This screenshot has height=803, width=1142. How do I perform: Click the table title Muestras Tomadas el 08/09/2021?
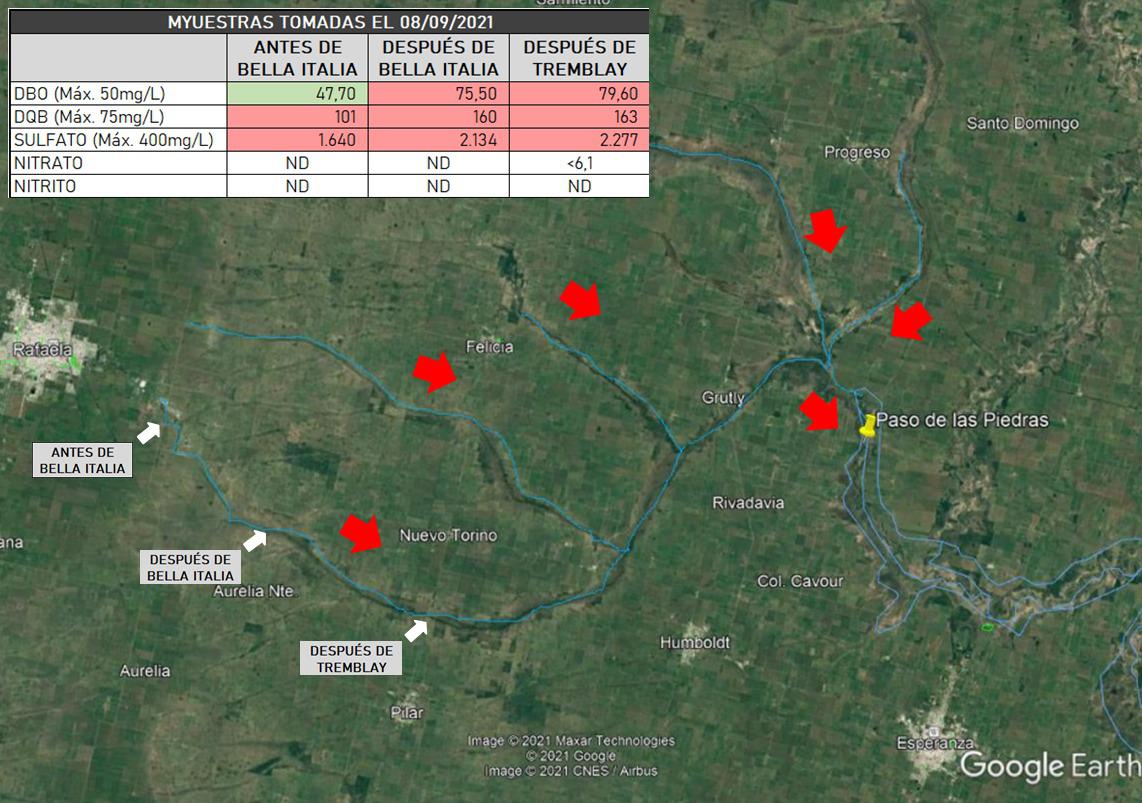(x=329, y=21)
